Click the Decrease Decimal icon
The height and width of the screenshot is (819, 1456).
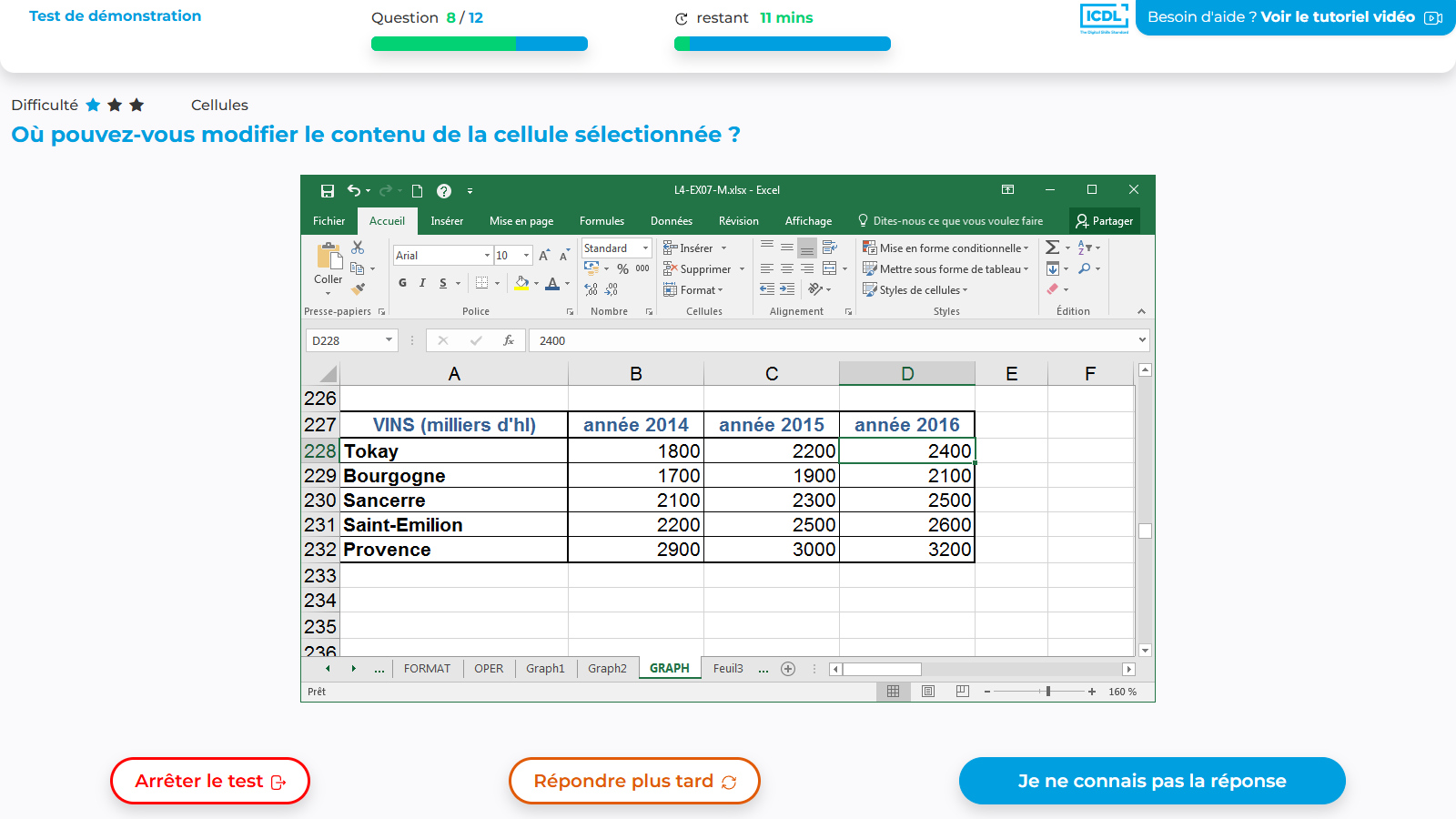pos(612,289)
